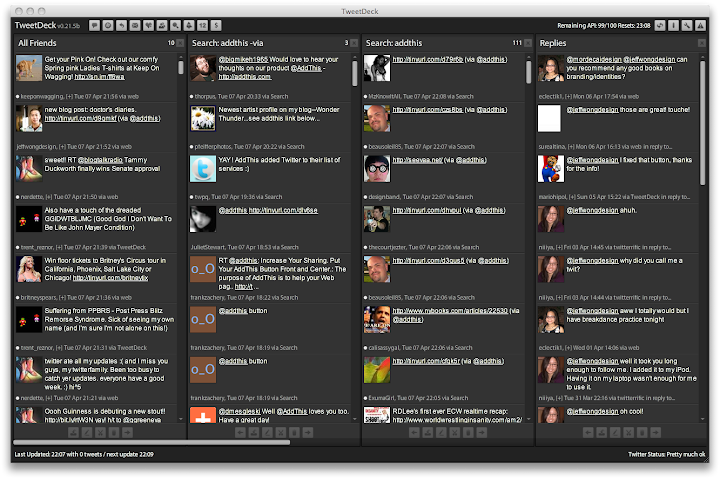Move the Replies column right with arrow icon
This screenshot has height=479, width=720.
coord(656,433)
